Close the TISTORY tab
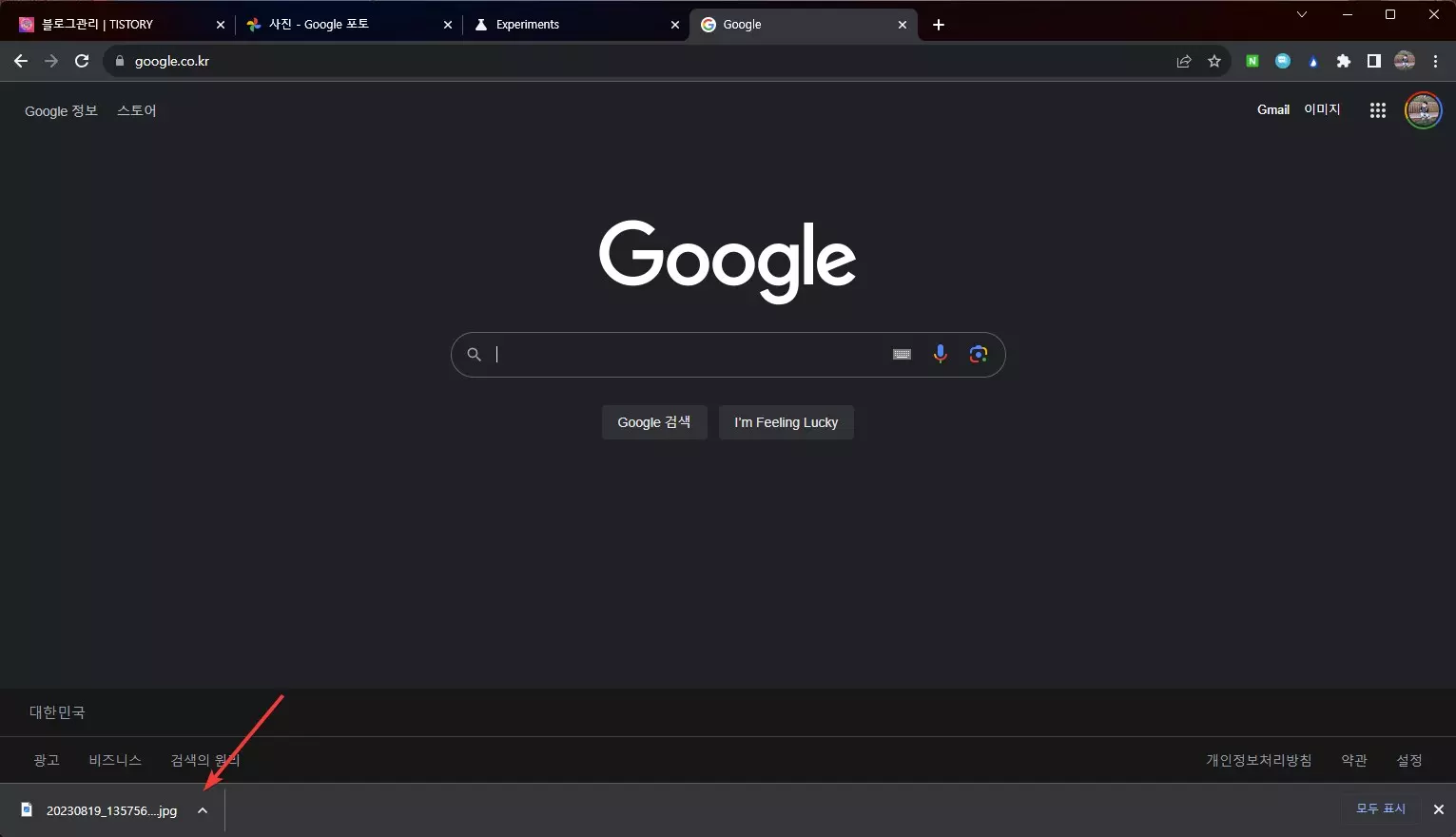This screenshot has width=1456, height=837. click(221, 25)
